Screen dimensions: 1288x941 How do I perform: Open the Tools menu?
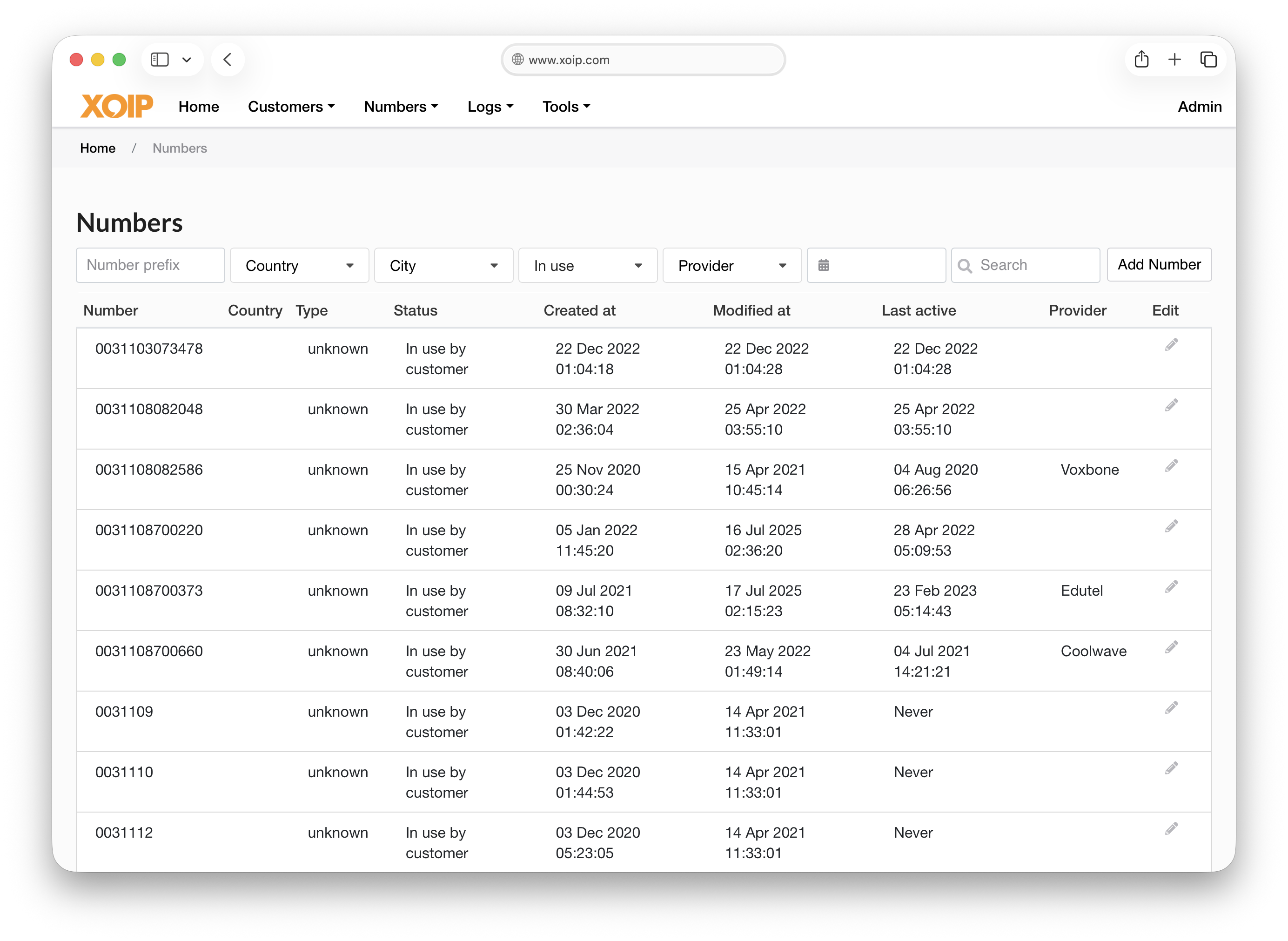[566, 107]
